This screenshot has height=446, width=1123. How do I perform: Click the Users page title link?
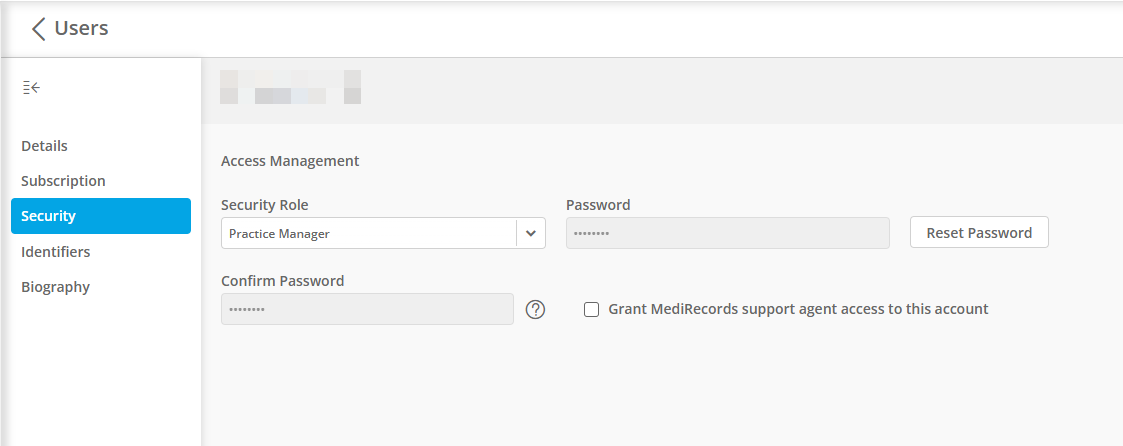pos(82,29)
